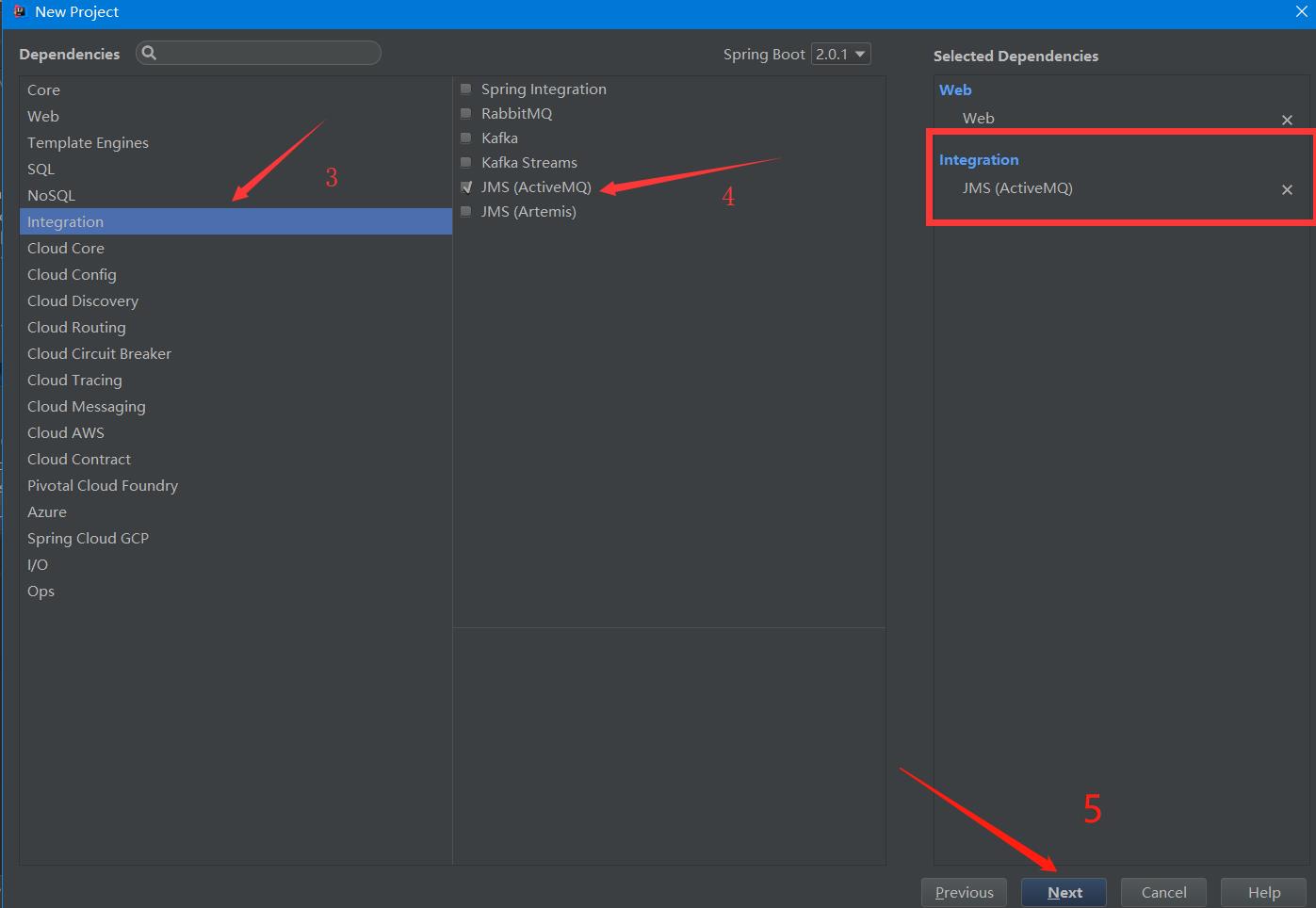Tick the Kafka checkbox
Viewport: 1316px width, 908px height.
(x=465, y=138)
